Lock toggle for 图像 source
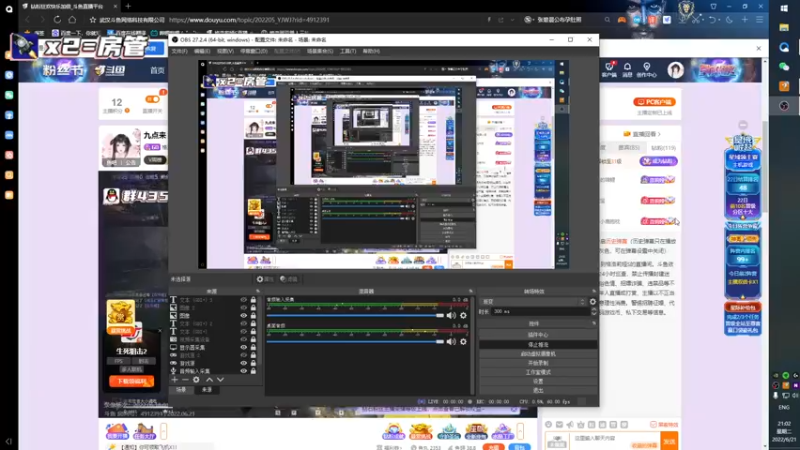Image resolution: width=800 pixels, height=450 pixels. pos(253,315)
